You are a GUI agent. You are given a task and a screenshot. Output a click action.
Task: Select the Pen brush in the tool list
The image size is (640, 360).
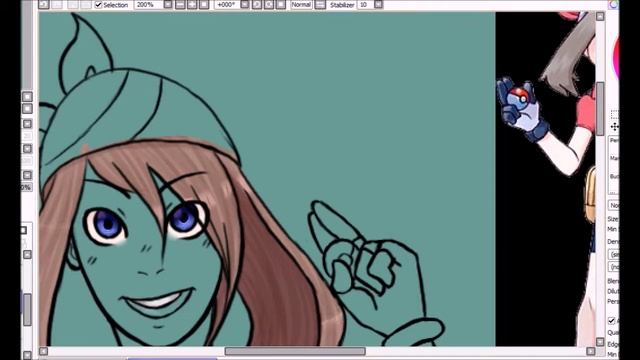(x=614, y=140)
